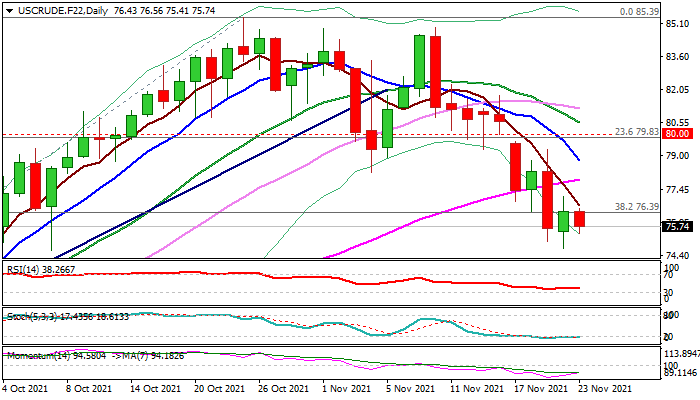700x400 pixels.
Task: Click the 77.45 price axis label
Action: pos(677,189)
